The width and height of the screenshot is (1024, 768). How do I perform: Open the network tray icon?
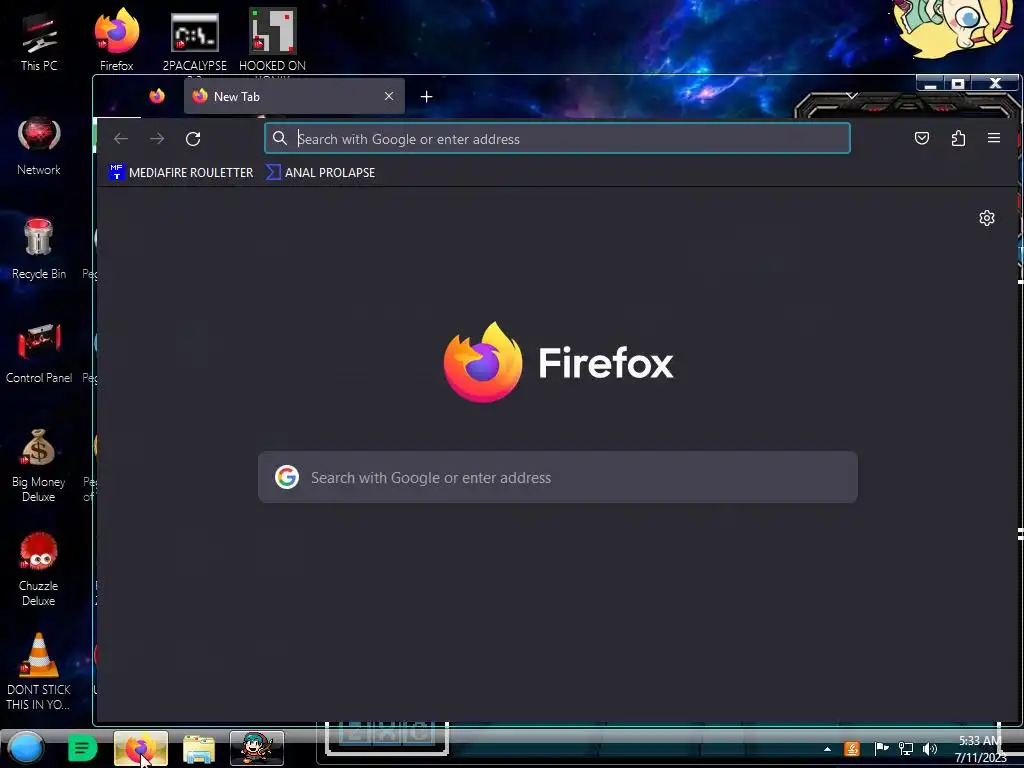[906, 749]
